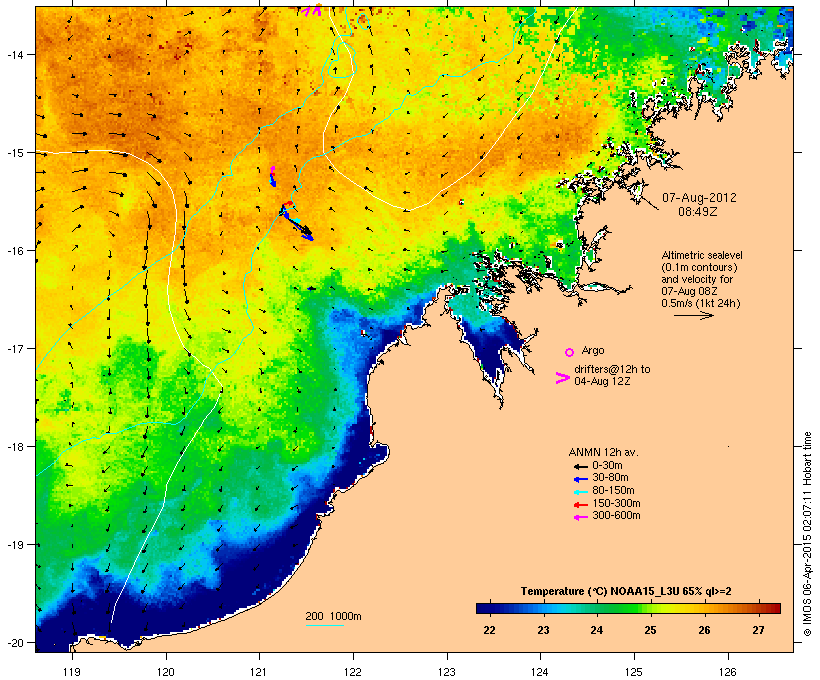
Task: Click the 'Altimetric sealevel' legend text
Action: [x=702, y=255]
